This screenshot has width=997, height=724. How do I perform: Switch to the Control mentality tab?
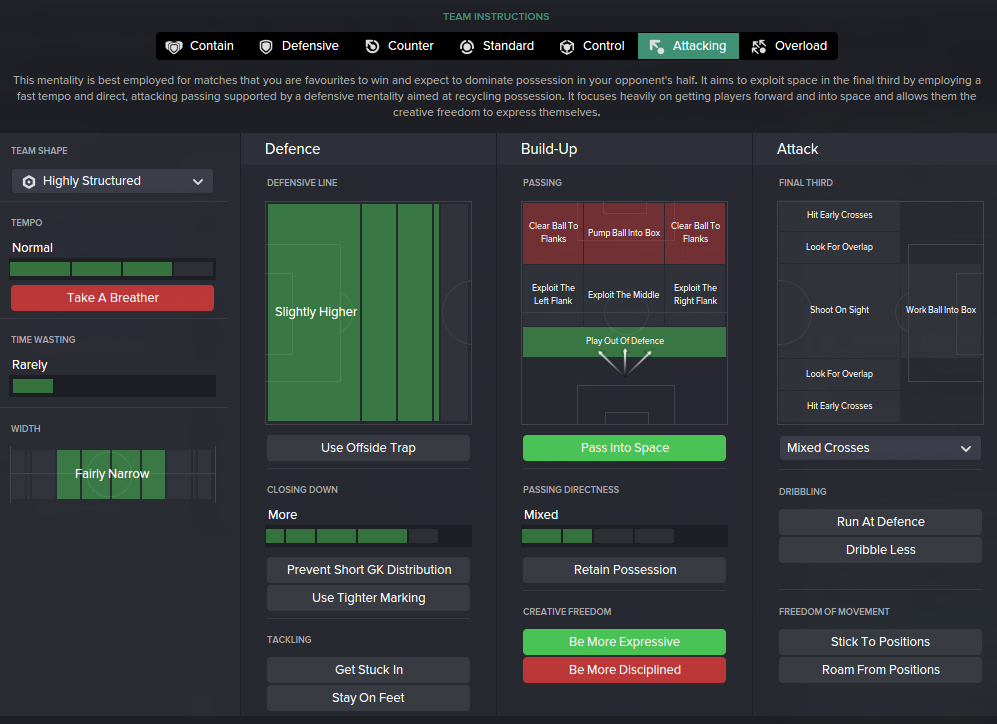593,46
